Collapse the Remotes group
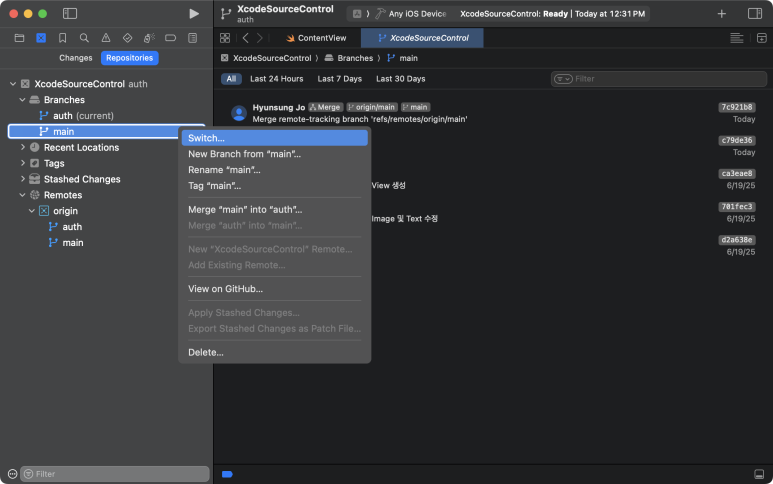The width and height of the screenshot is (773, 484). point(22,195)
